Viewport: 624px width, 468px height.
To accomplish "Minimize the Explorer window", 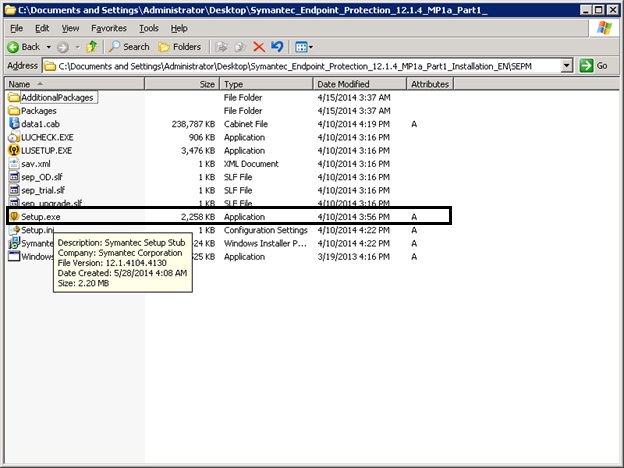I will (x=585, y=10).
